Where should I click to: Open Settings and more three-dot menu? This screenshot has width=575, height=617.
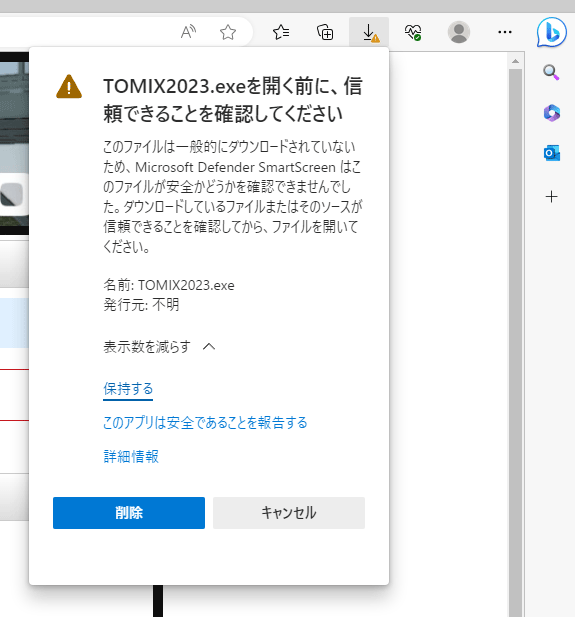[x=505, y=32]
